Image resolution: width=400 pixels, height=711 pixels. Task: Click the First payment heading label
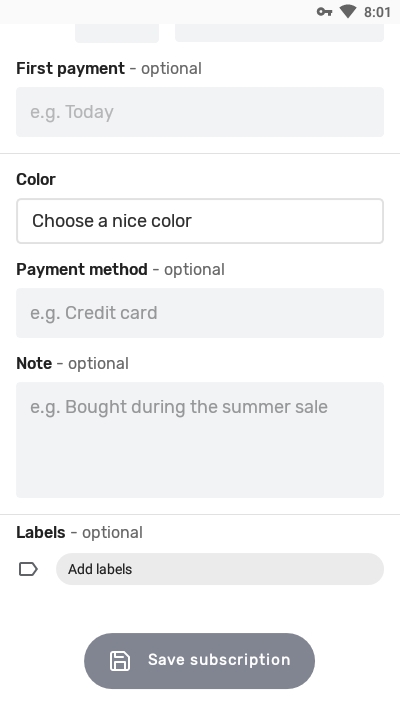pos(70,68)
